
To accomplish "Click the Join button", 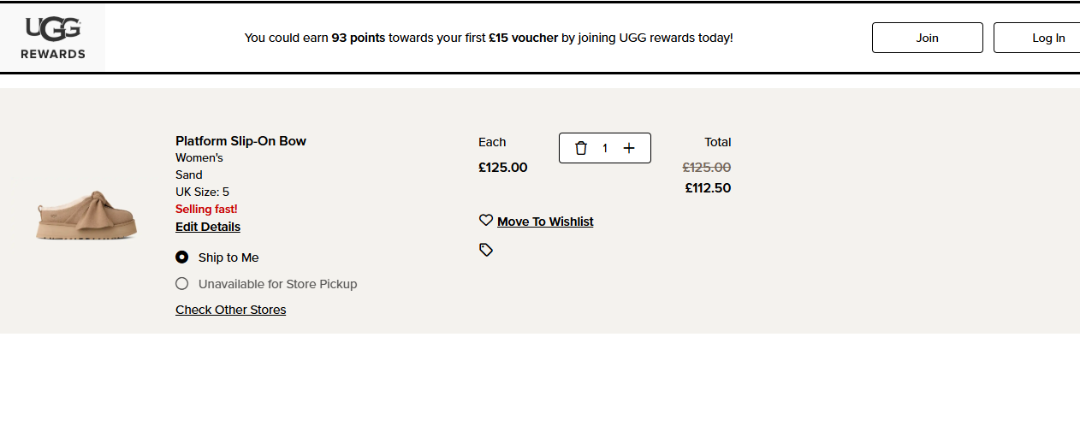I will click(927, 38).
